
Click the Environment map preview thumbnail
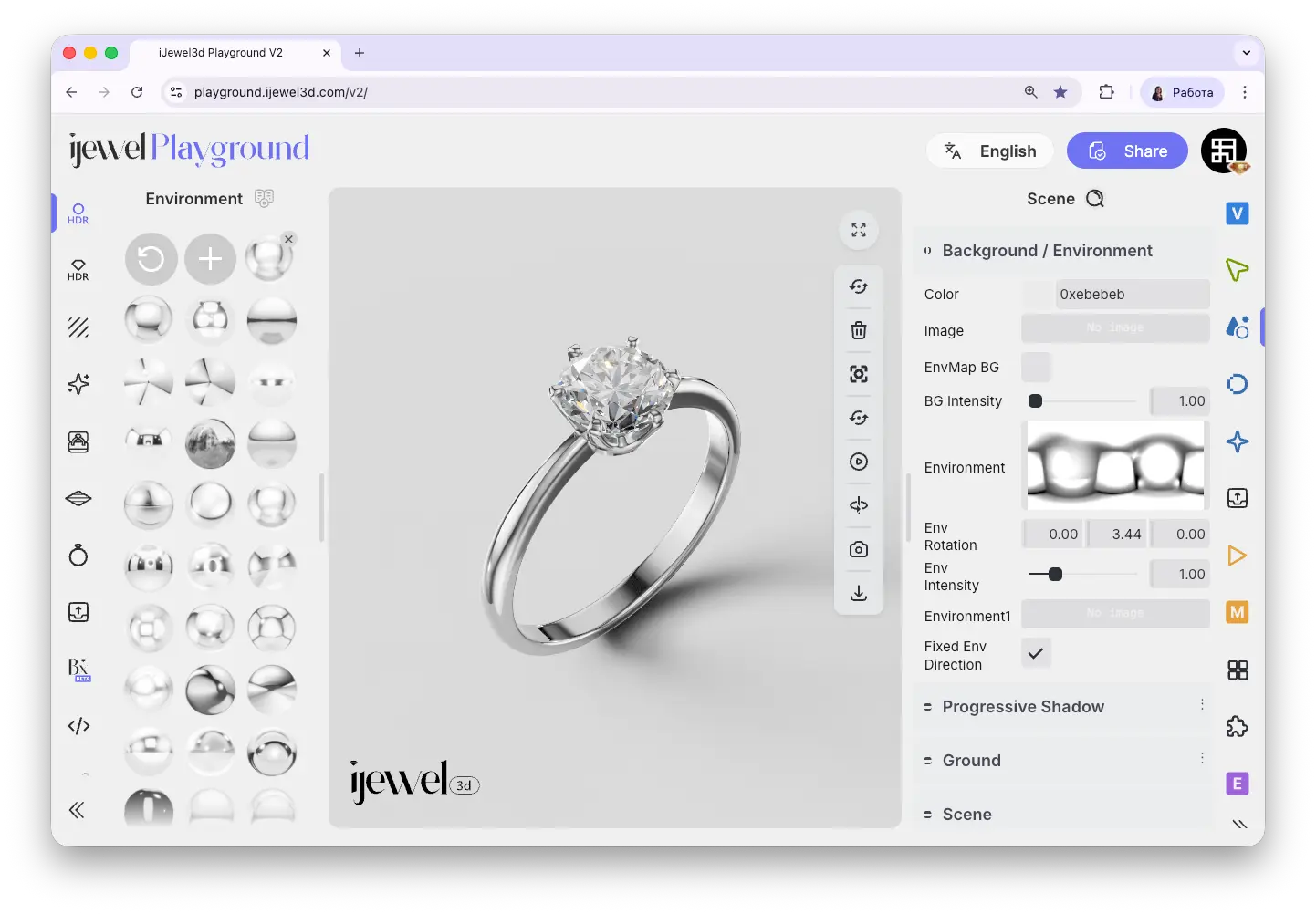(1116, 465)
